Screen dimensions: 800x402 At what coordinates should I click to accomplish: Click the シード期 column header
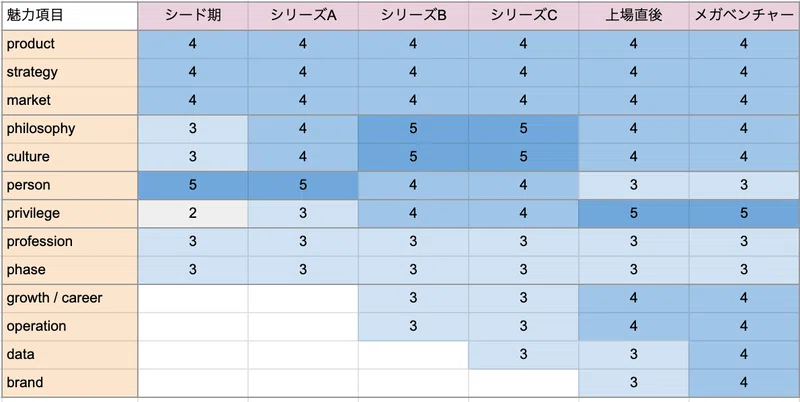pos(193,15)
